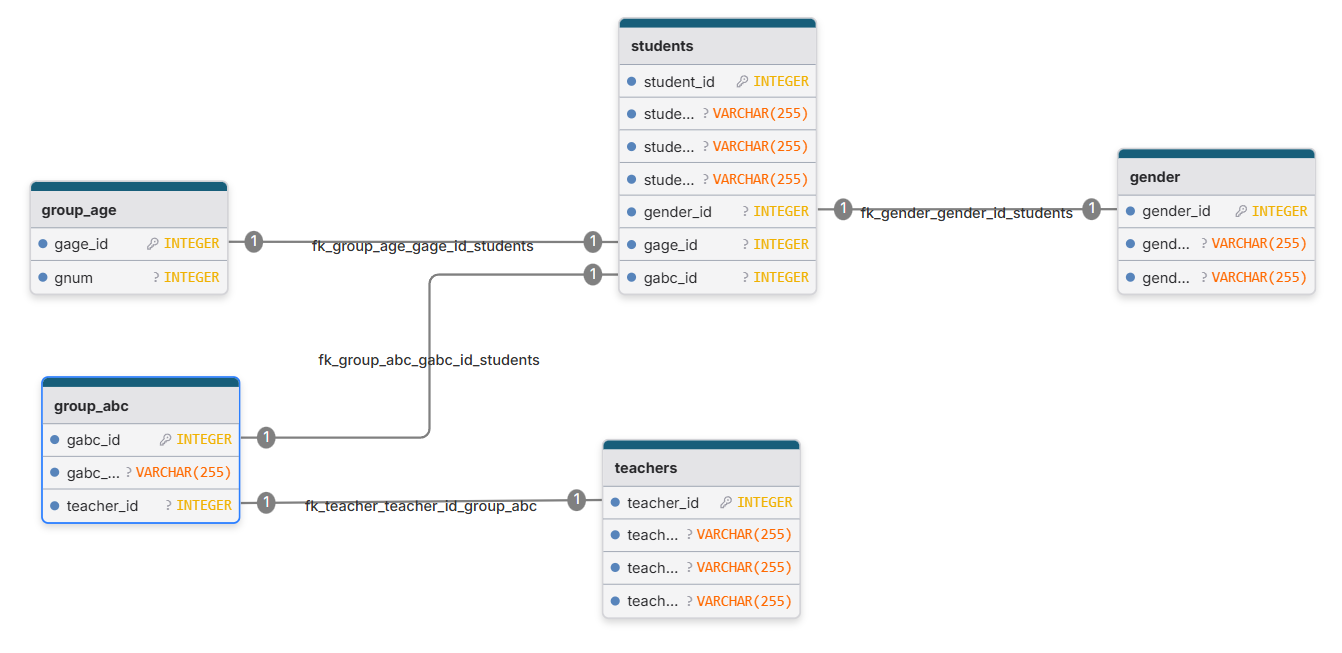This screenshot has height=653, width=1342.
Task: Click the blue dot before gnum
Action: 43,277
